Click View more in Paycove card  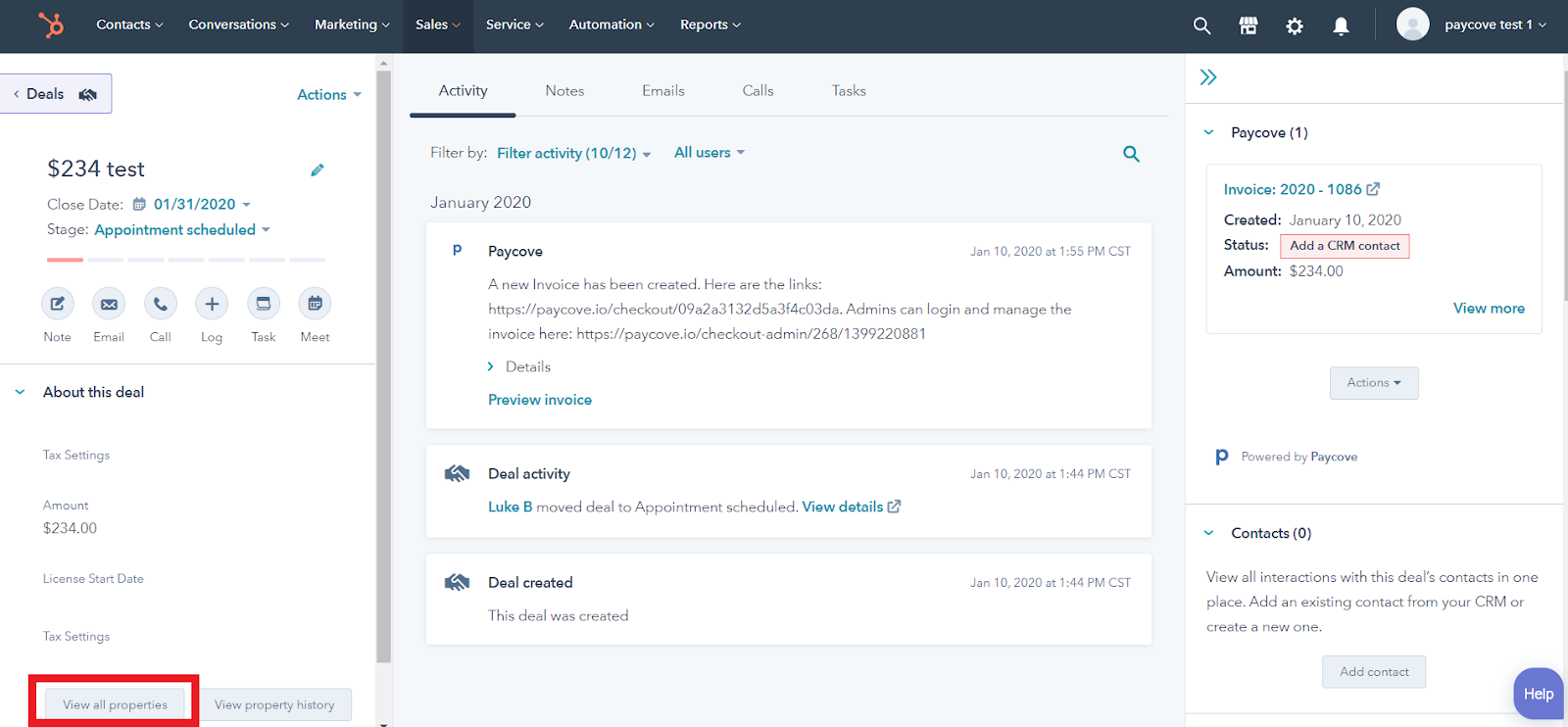coord(1489,309)
